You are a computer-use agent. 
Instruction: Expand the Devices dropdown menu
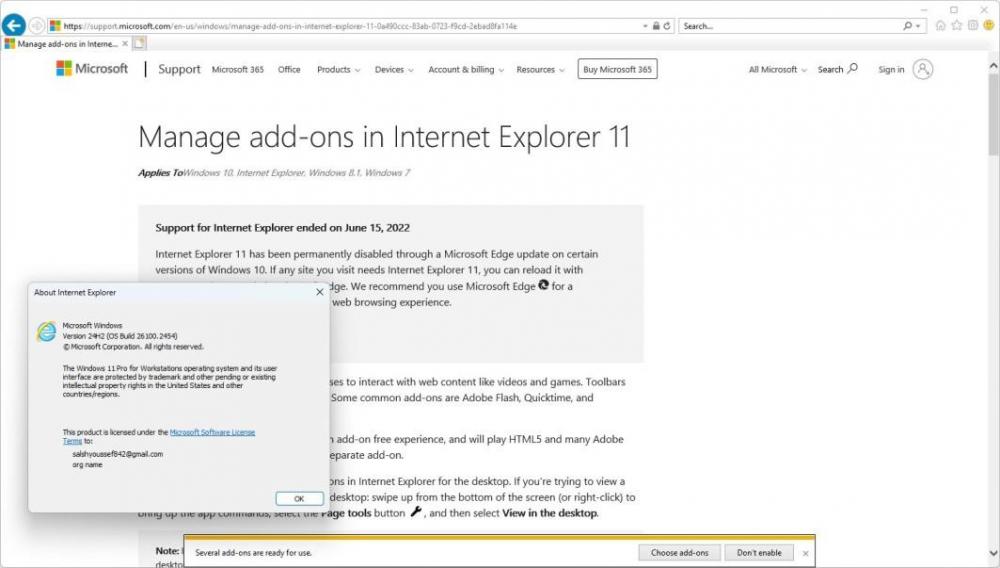tap(394, 70)
